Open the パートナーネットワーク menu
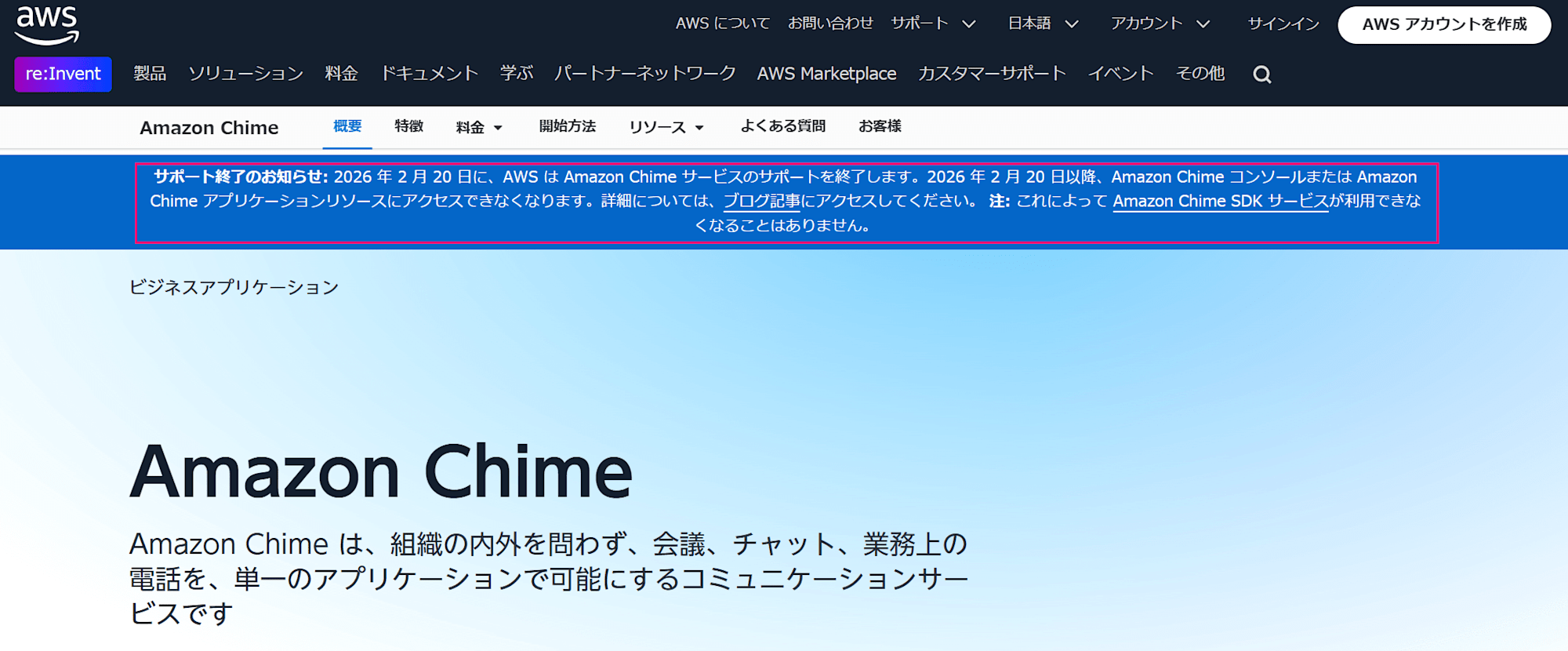The image size is (1568, 651). click(644, 74)
